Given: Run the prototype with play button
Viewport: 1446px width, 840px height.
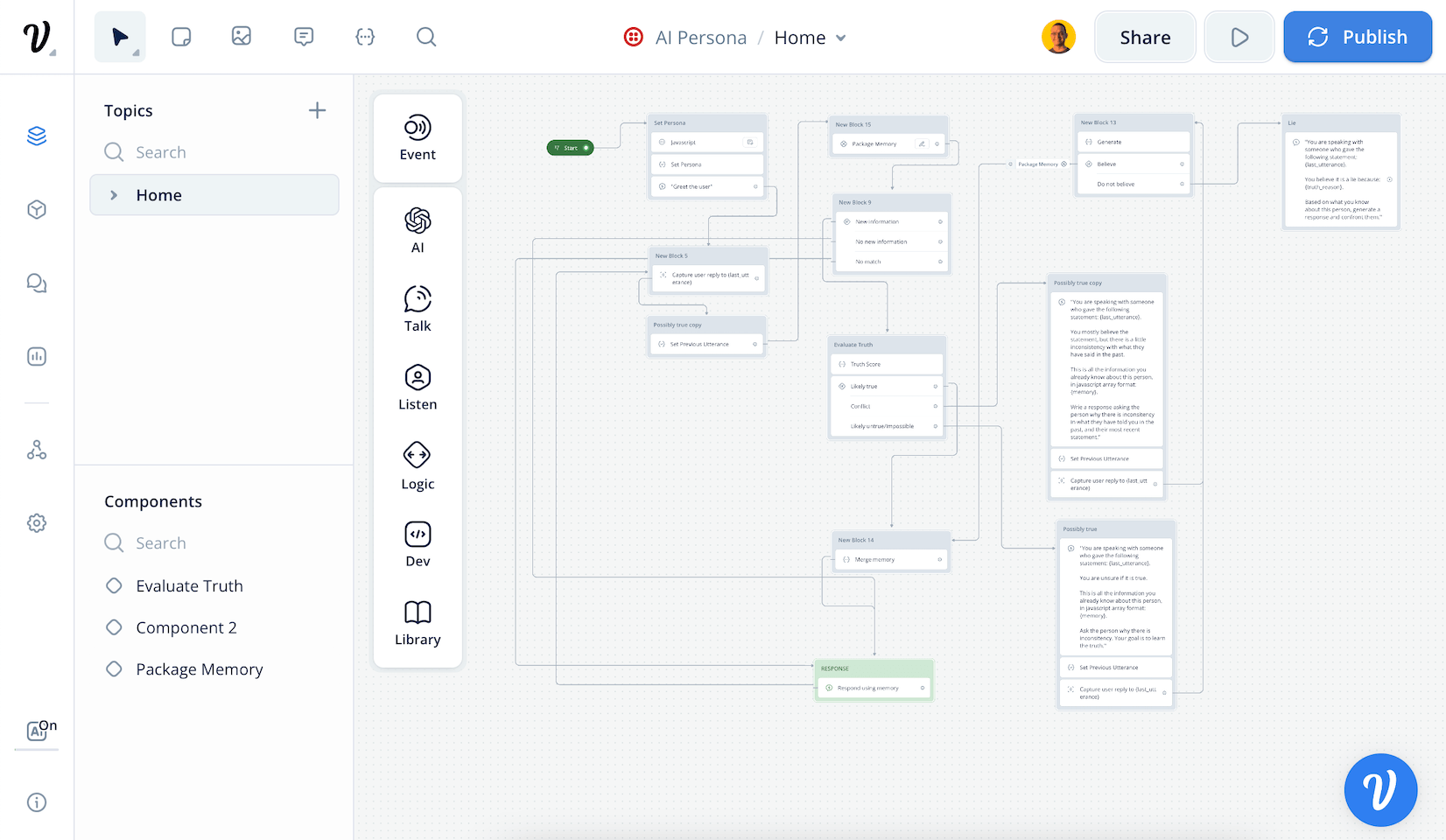Looking at the screenshot, I should pyautogui.click(x=1239, y=37).
